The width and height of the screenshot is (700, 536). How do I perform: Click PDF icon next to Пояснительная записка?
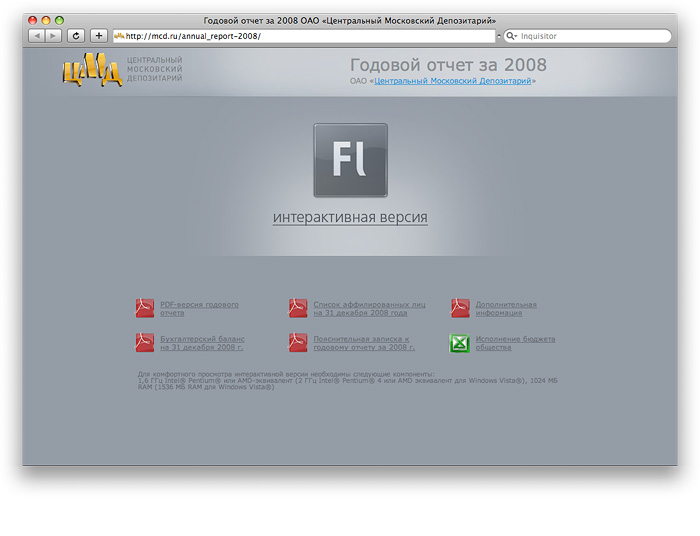pos(298,343)
